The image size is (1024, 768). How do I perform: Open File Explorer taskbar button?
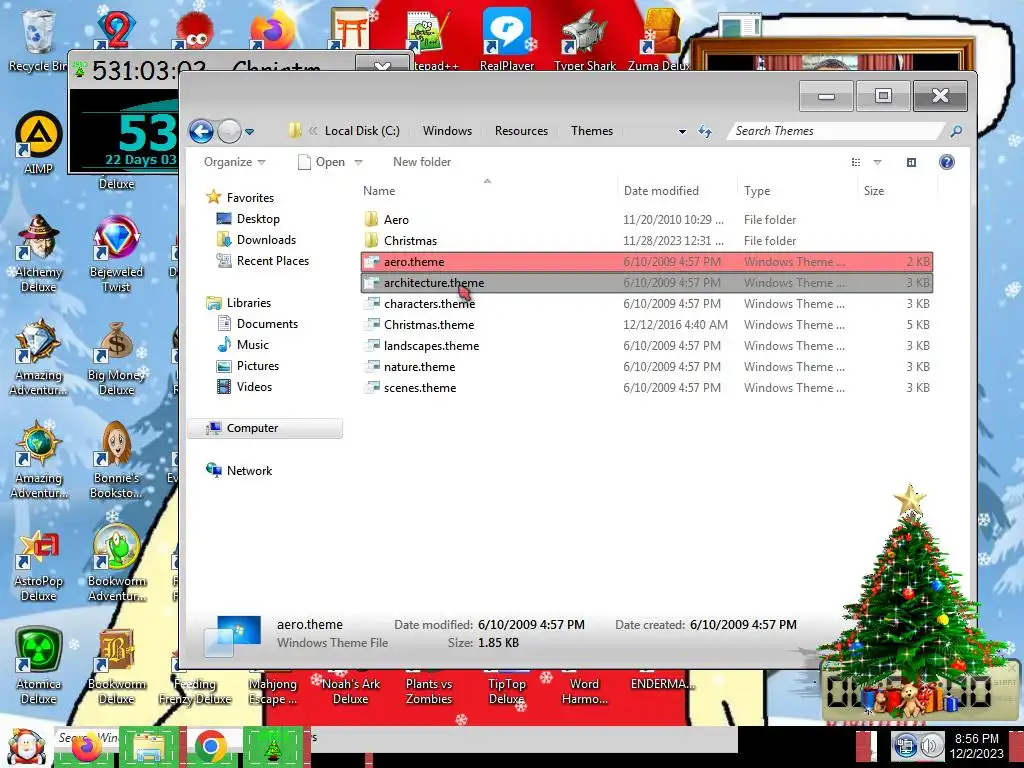pos(148,746)
